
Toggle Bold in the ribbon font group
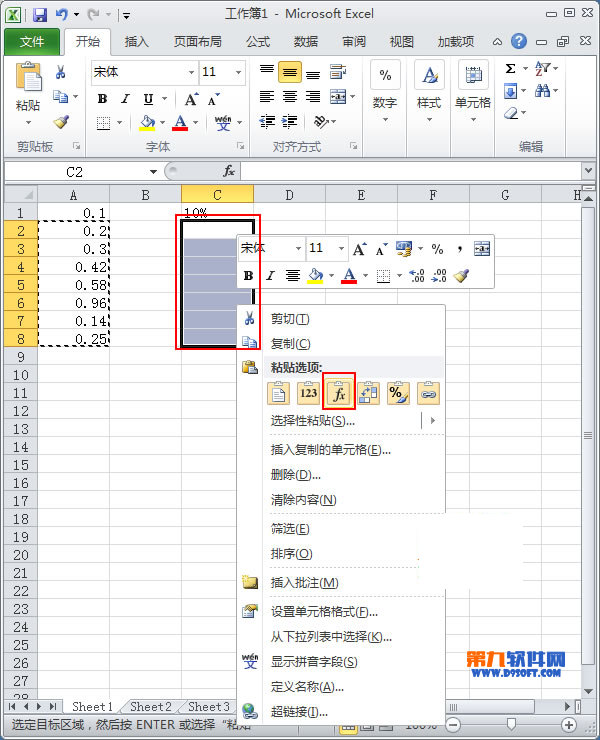(102, 99)
